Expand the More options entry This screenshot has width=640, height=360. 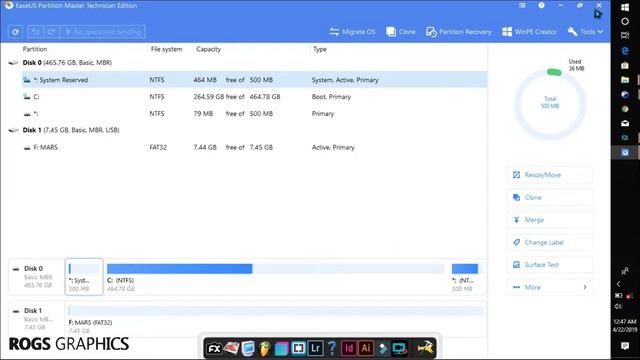[550, 287]
